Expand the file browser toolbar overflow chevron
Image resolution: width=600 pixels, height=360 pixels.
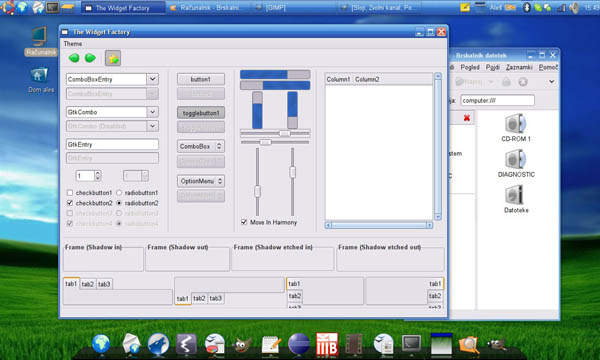pyautogui.click(x=551, y=81)
